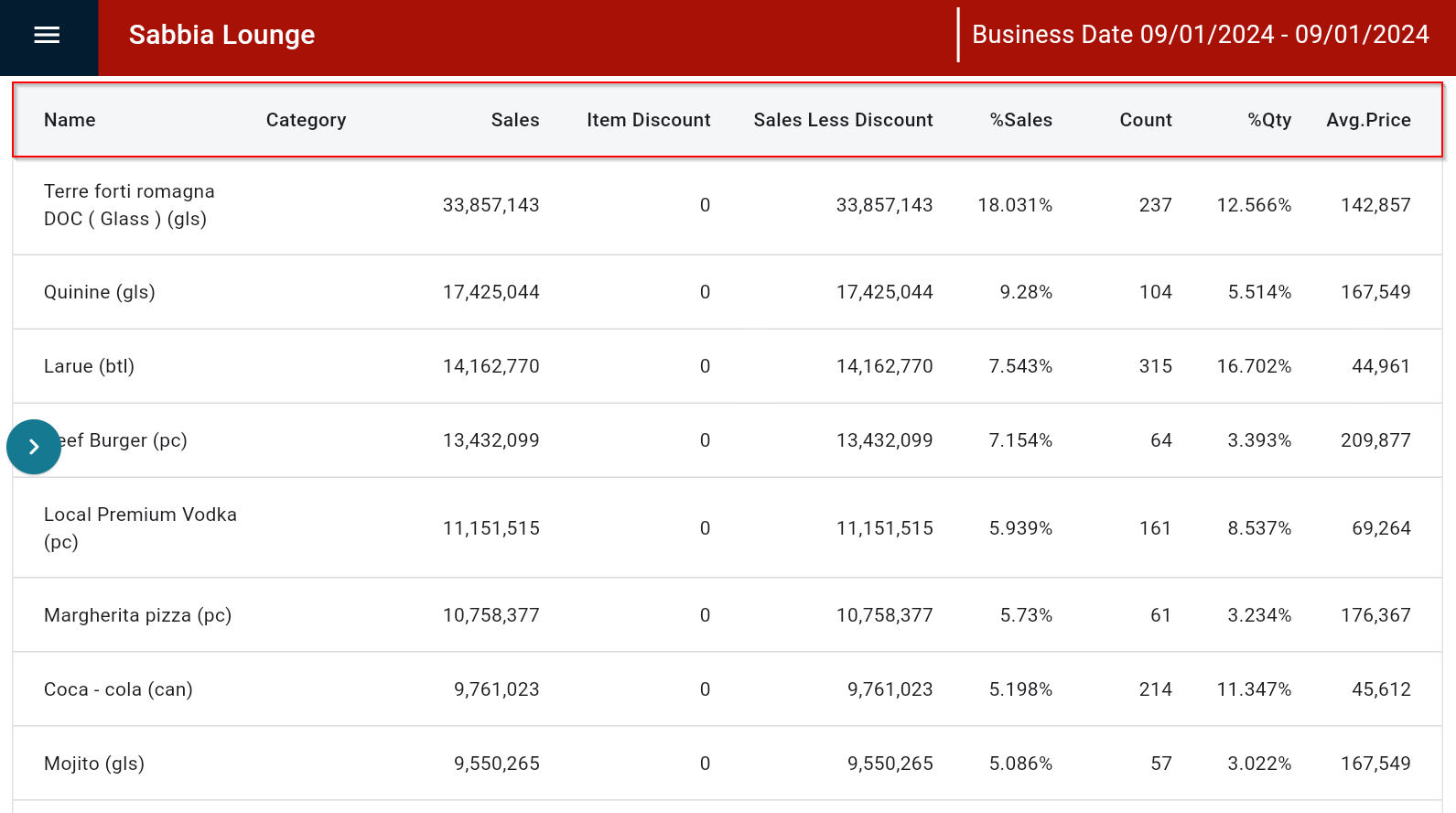
Task: Select the Quinine (gls) row
Action: coord(100,292)
